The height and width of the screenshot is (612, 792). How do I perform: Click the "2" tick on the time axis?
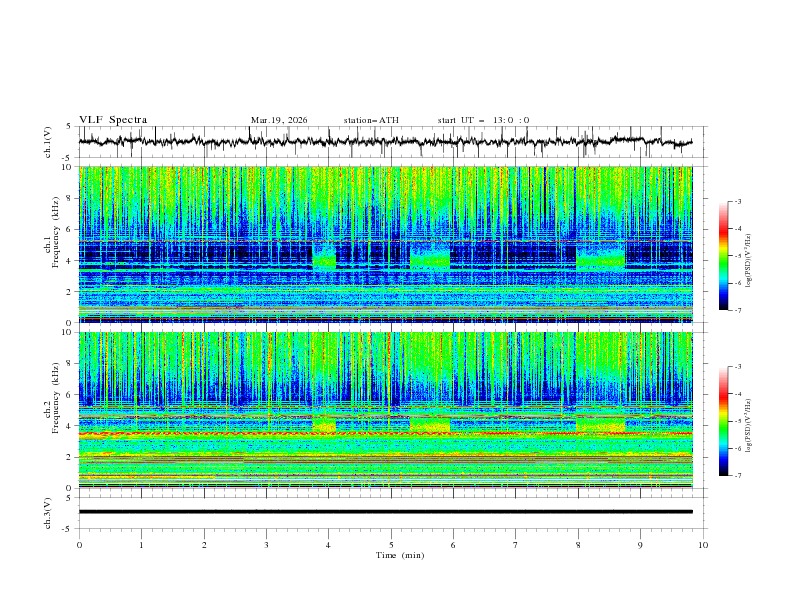pos(204,545)
